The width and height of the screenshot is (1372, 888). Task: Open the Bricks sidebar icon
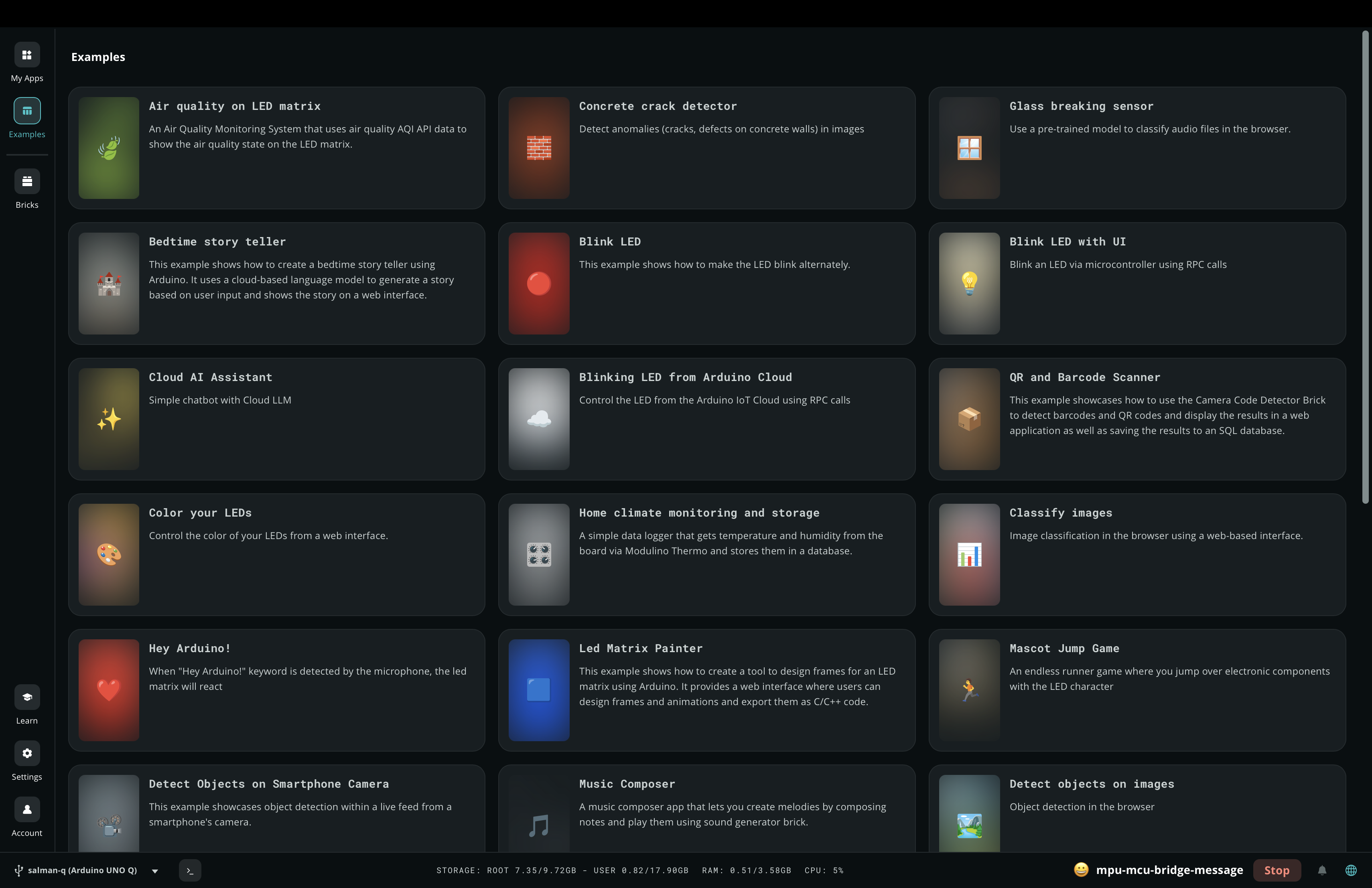pyautogui.click(x=27, y=182)
